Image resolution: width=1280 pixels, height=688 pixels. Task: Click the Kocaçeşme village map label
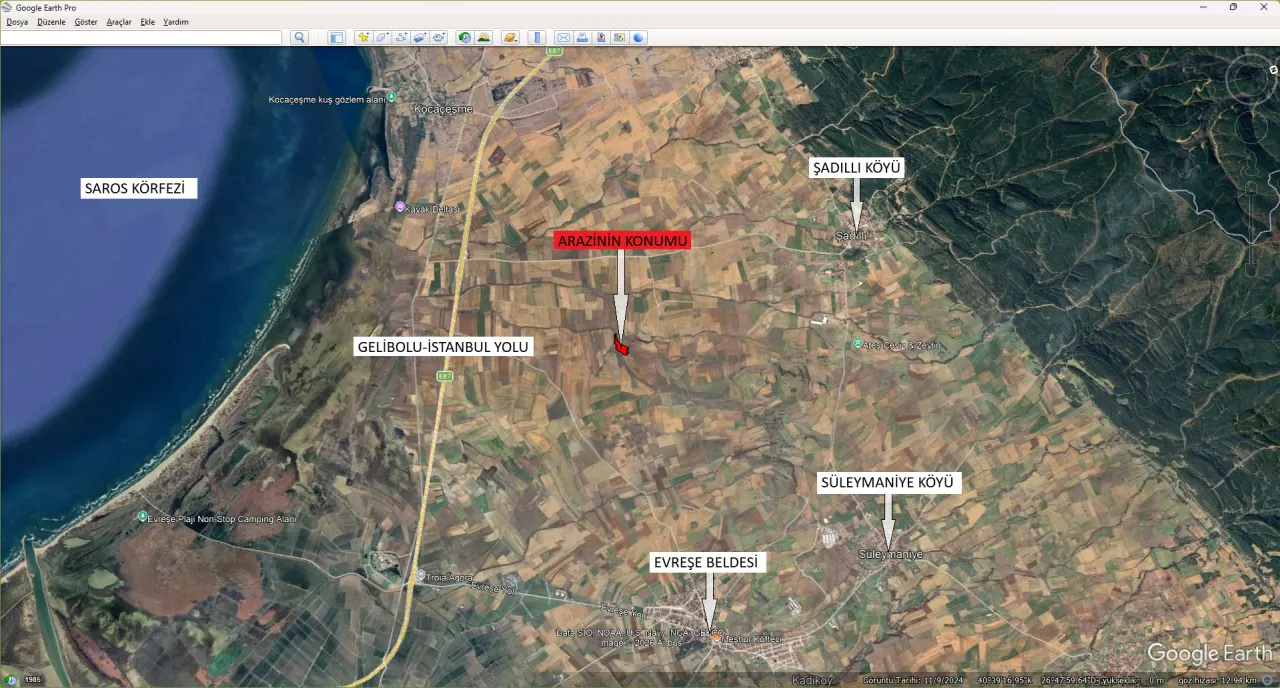click(x=443, y=109)
